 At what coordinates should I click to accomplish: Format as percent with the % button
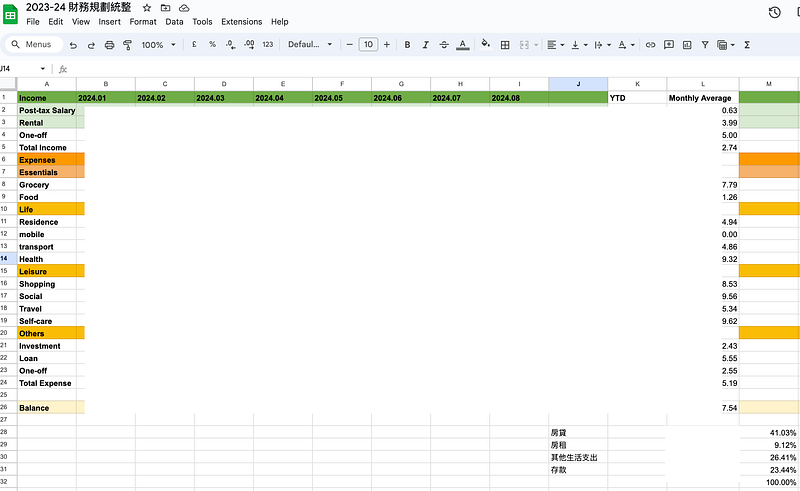[212, 45]
